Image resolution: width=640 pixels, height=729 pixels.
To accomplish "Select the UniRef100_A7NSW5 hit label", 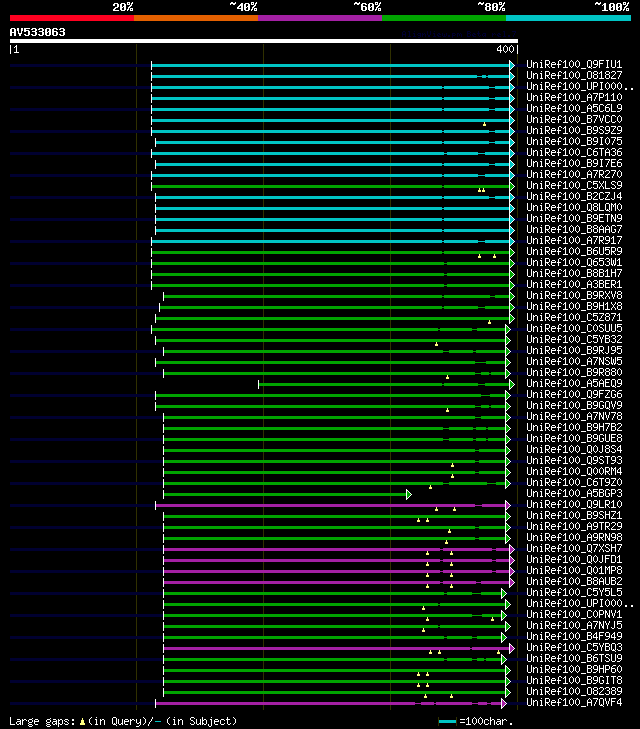I will tap(574, 361).
